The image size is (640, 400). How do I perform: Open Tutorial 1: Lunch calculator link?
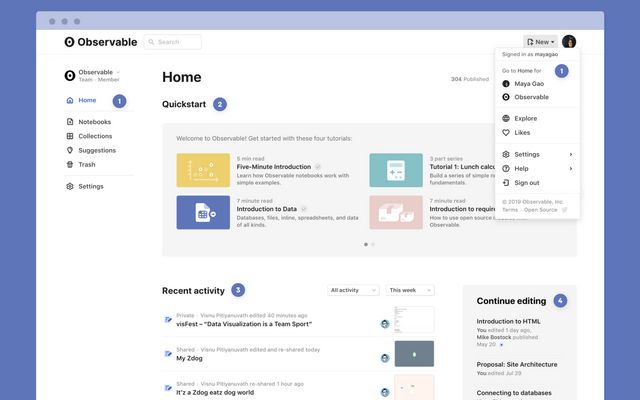(462, 167)
